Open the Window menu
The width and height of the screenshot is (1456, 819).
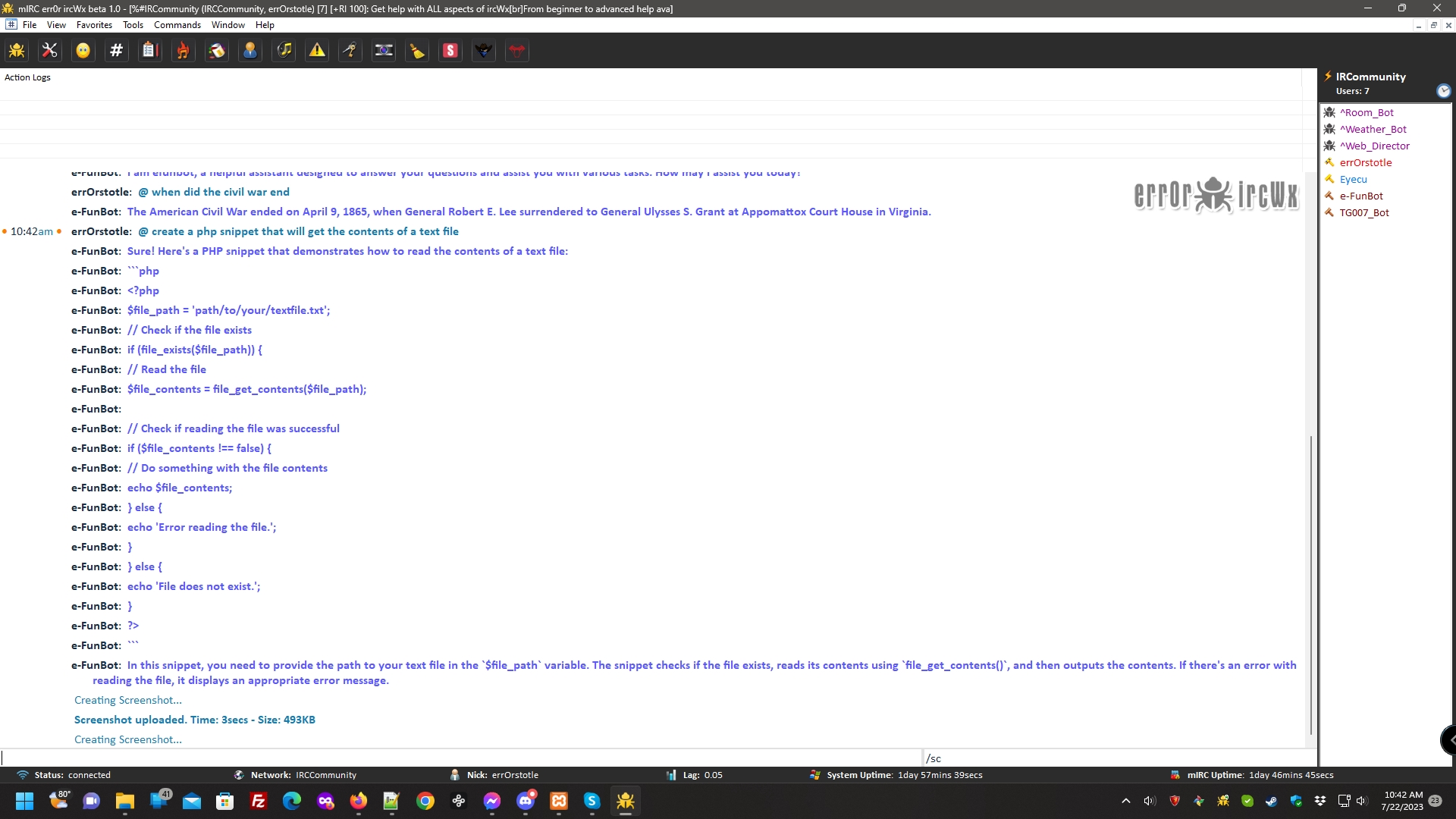pyautogui.click(x=227, y=25)
